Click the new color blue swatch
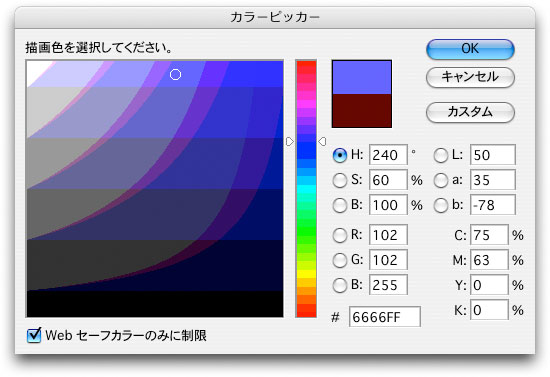 [x=362, y=78]
